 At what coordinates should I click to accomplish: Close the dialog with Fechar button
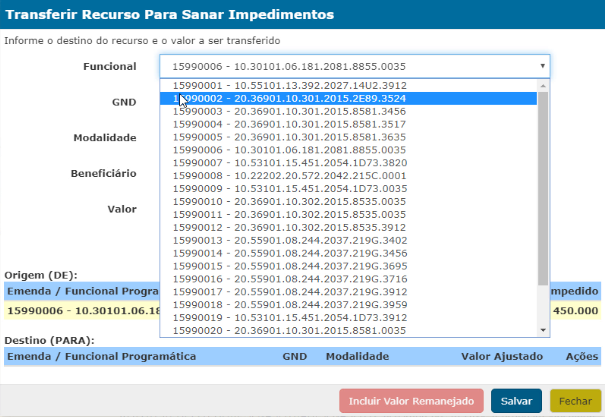pos(575,401)
